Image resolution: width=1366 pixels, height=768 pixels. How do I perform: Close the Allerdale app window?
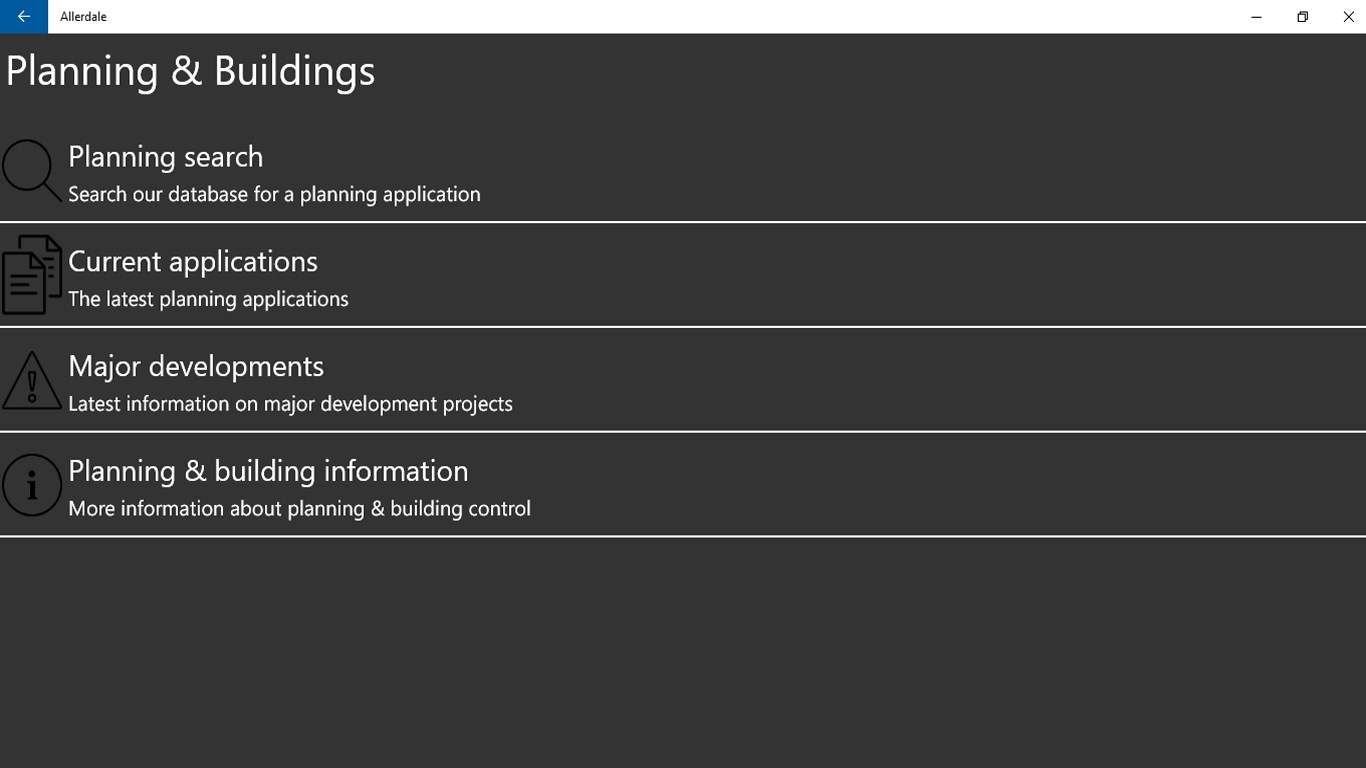click(1348, 17)
